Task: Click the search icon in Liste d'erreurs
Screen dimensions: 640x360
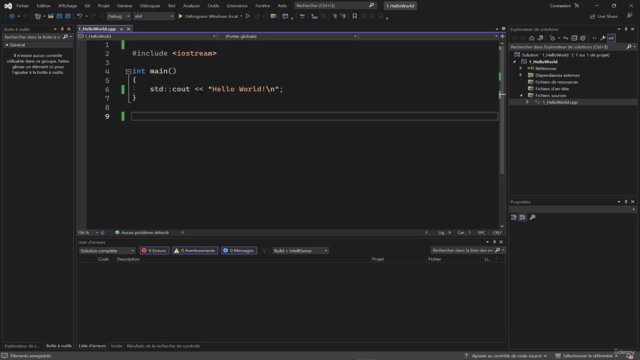Action: pos(498,250)
